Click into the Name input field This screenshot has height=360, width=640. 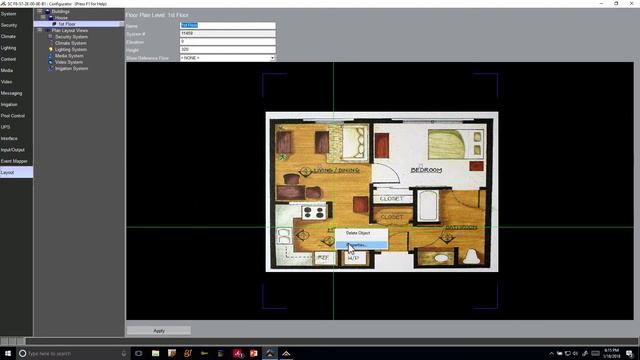(227, 25)
